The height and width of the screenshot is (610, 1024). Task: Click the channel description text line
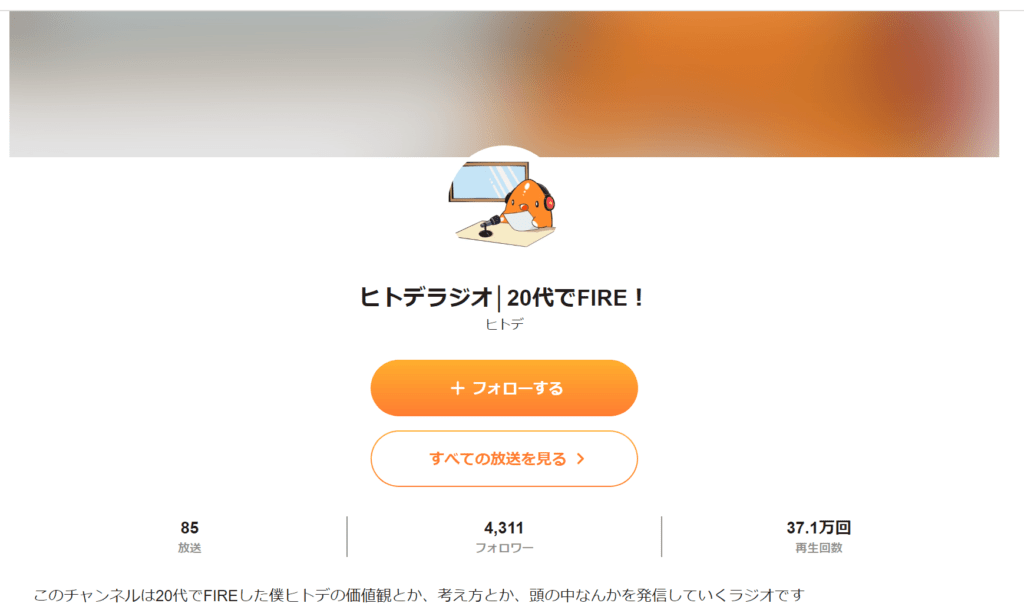point(418,596)
